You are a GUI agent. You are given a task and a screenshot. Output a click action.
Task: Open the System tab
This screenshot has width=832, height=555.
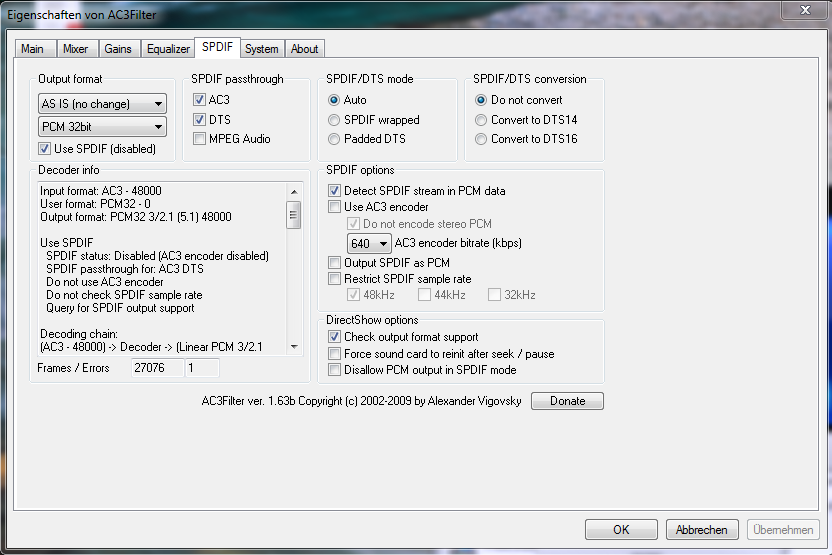click(x=262, y=49)
